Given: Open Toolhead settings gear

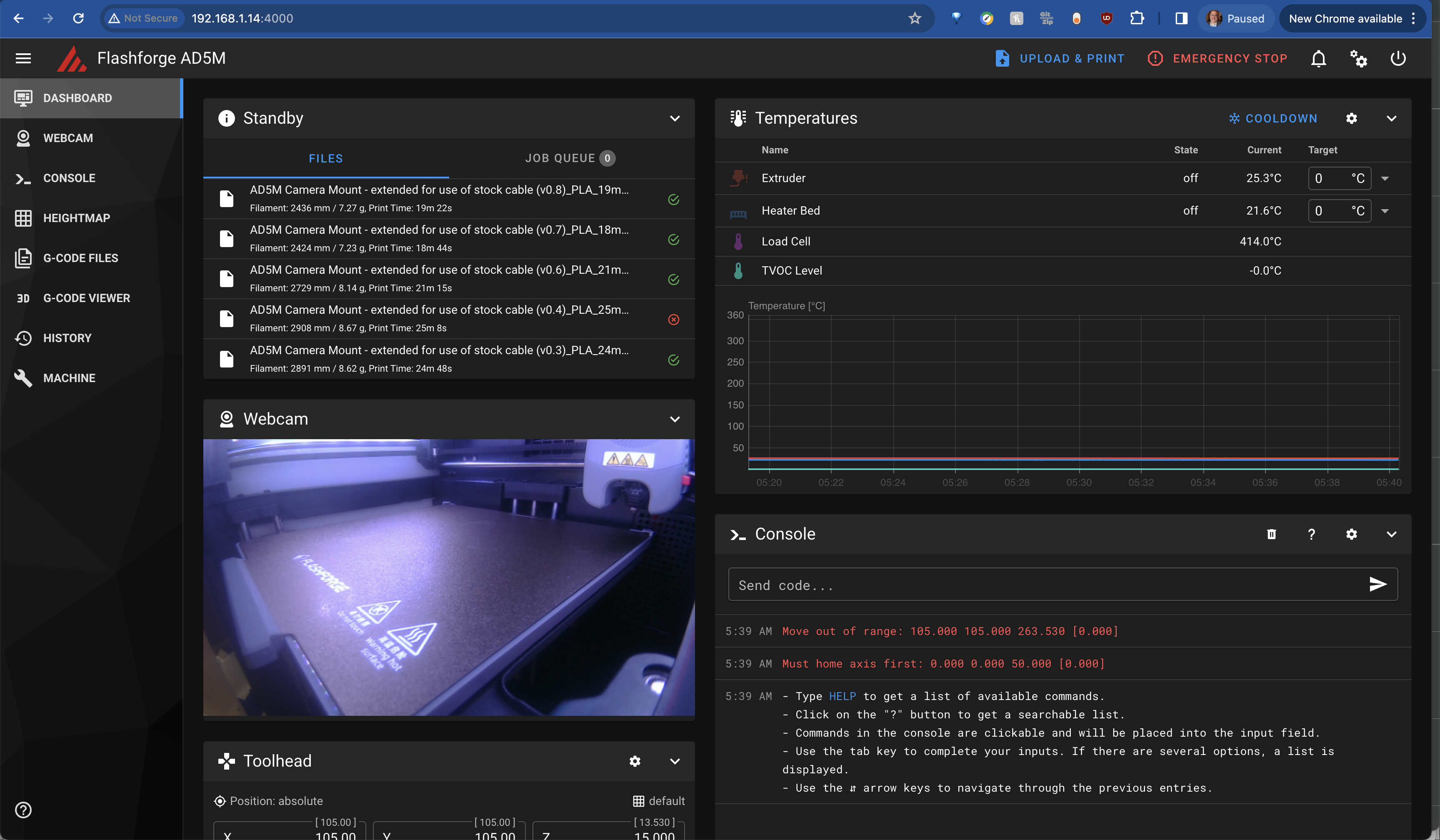Looking at the screenshot, I should coord(635,761).
